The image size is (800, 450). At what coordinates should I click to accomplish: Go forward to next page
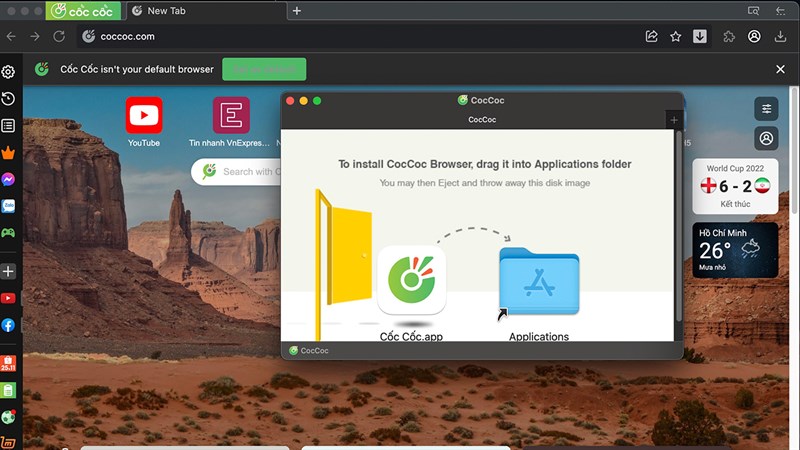click(35, 36)
